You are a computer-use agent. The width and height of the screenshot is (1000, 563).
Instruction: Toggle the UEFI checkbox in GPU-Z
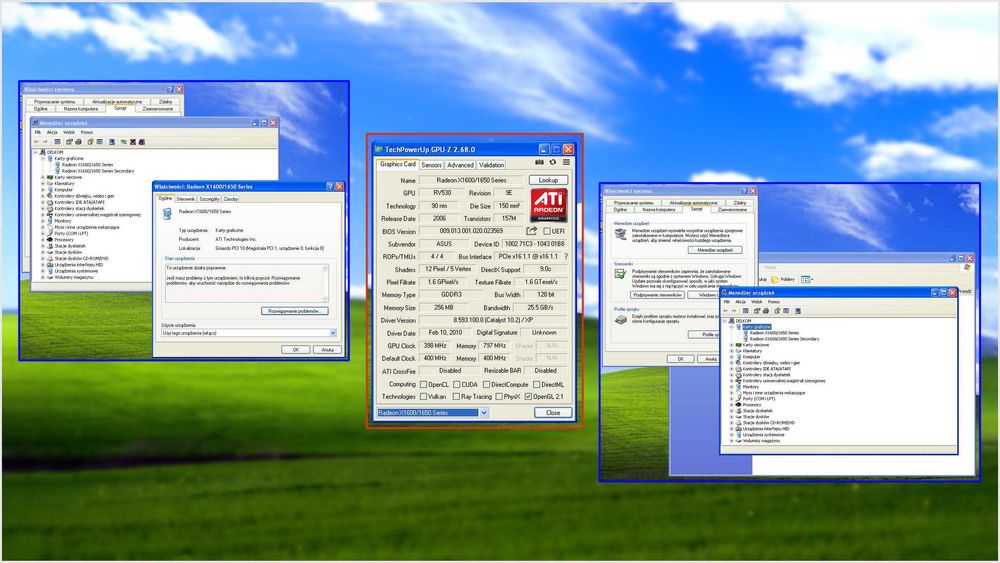(x=547, y=231)
